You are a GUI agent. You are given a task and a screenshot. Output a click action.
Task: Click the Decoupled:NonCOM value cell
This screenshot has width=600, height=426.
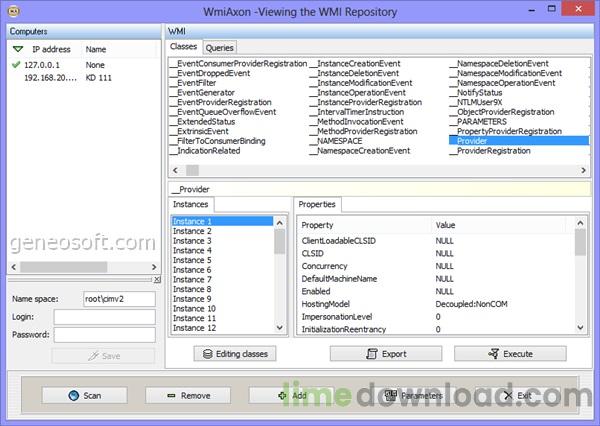coord(471,304)
